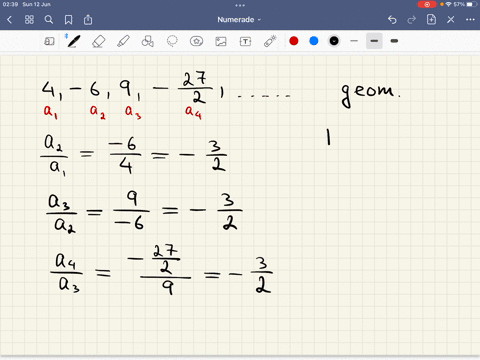Select the thinnest stroke width
The height and width of the screenshot is (360, 480).
[x=354, y=41]
